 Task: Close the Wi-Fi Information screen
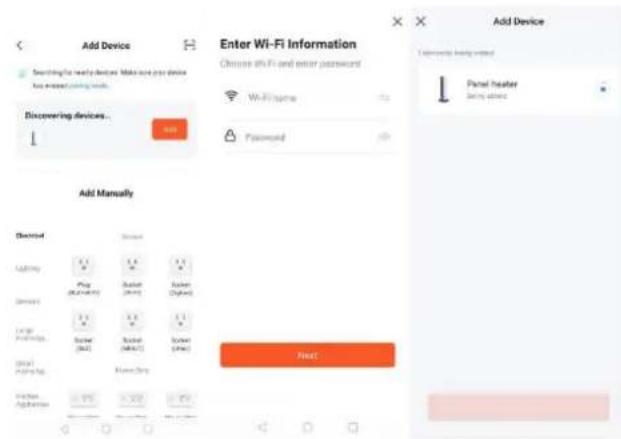(x=397, y=21)
